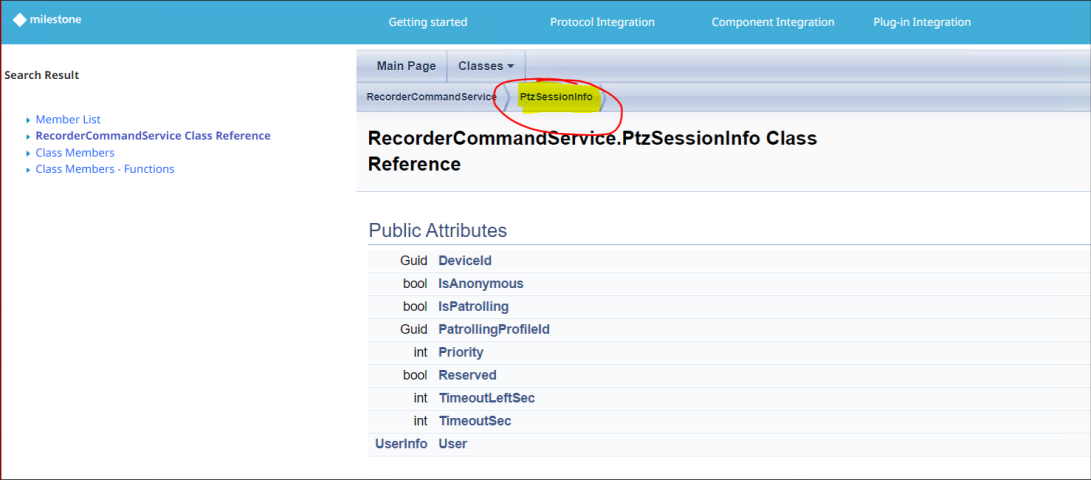Image resolution: width=1091 pixels, height=480 pixels.
Task: Select the Priority attribute link
Action: pos(461,353)
